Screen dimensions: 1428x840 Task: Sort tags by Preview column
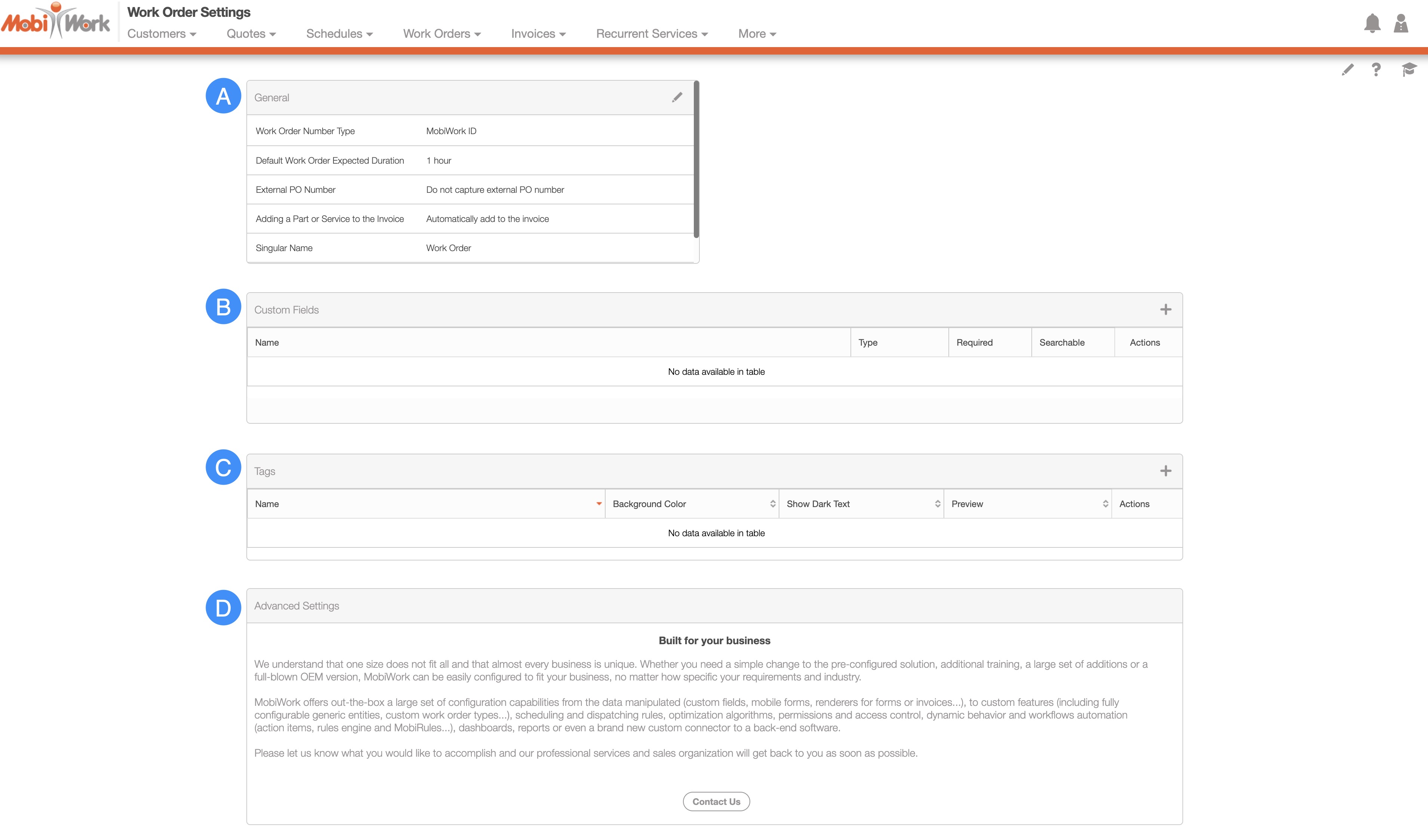coord(1027,504)
